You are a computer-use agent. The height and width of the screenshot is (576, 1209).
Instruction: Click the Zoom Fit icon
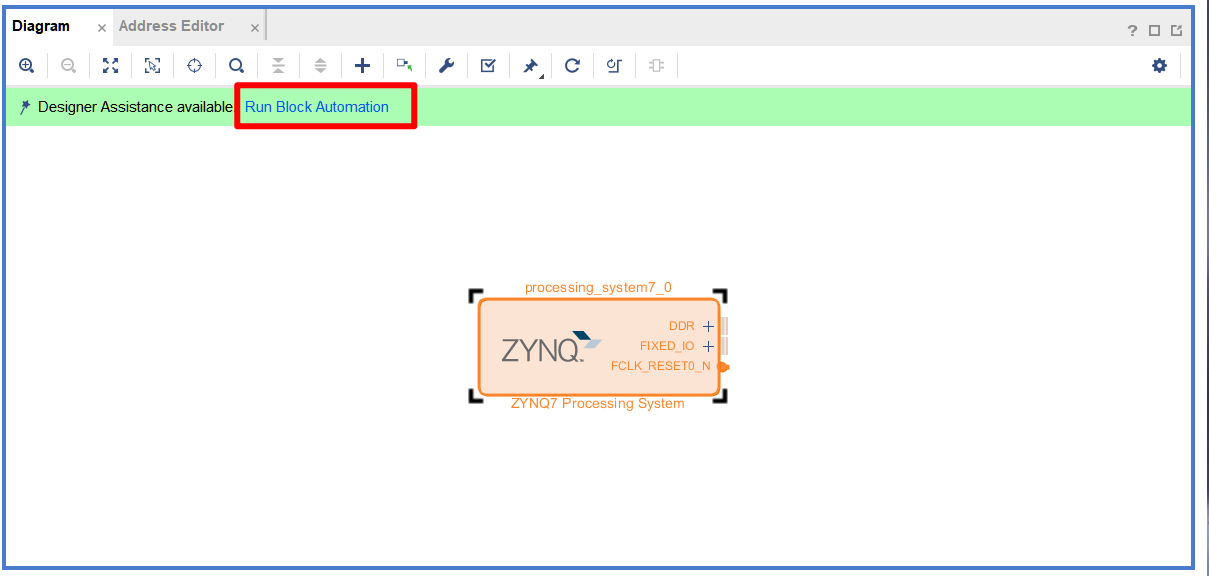(x=111, y=66)
